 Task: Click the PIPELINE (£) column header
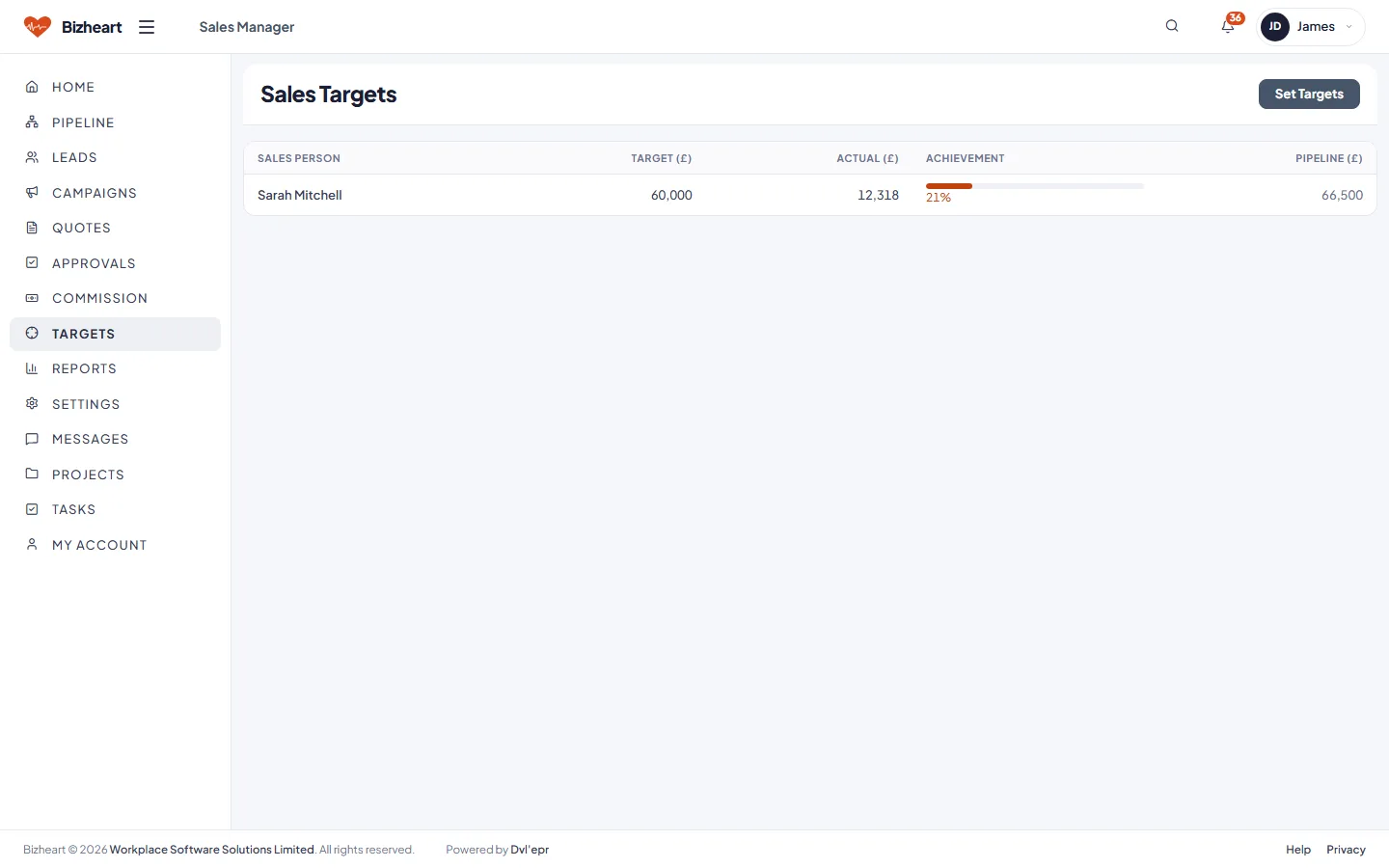pos(1329,158)
